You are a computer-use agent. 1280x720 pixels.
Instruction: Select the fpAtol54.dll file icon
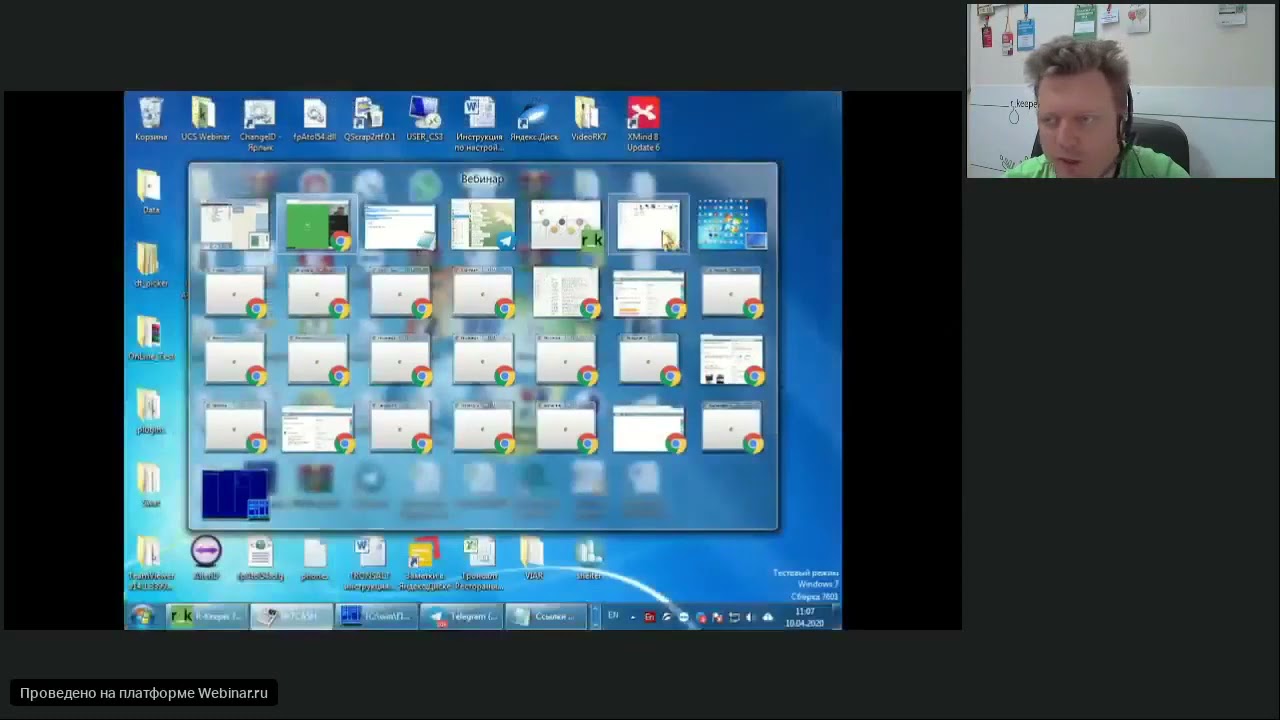[x=314, y=119]
